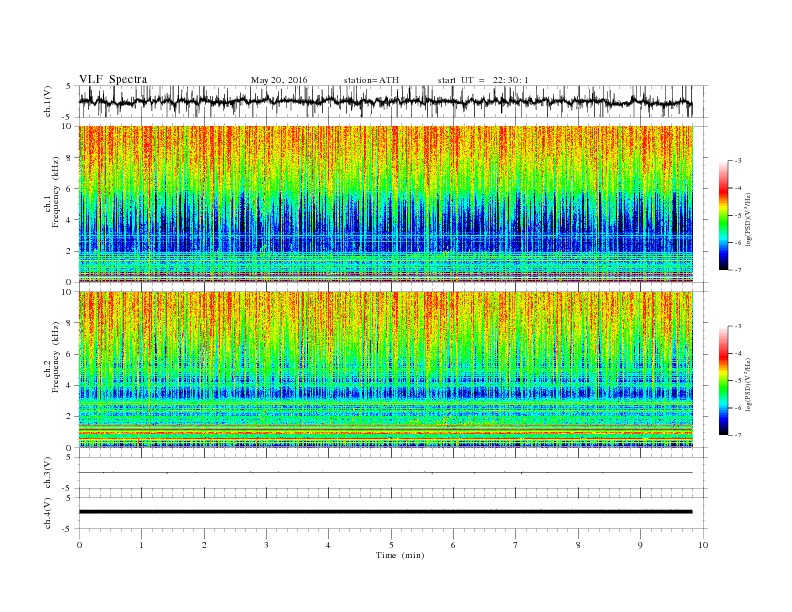The image size is (792, 612).
Task: Click the ch.2 PSD color scale bar
Action: click(x=724, y=381)
